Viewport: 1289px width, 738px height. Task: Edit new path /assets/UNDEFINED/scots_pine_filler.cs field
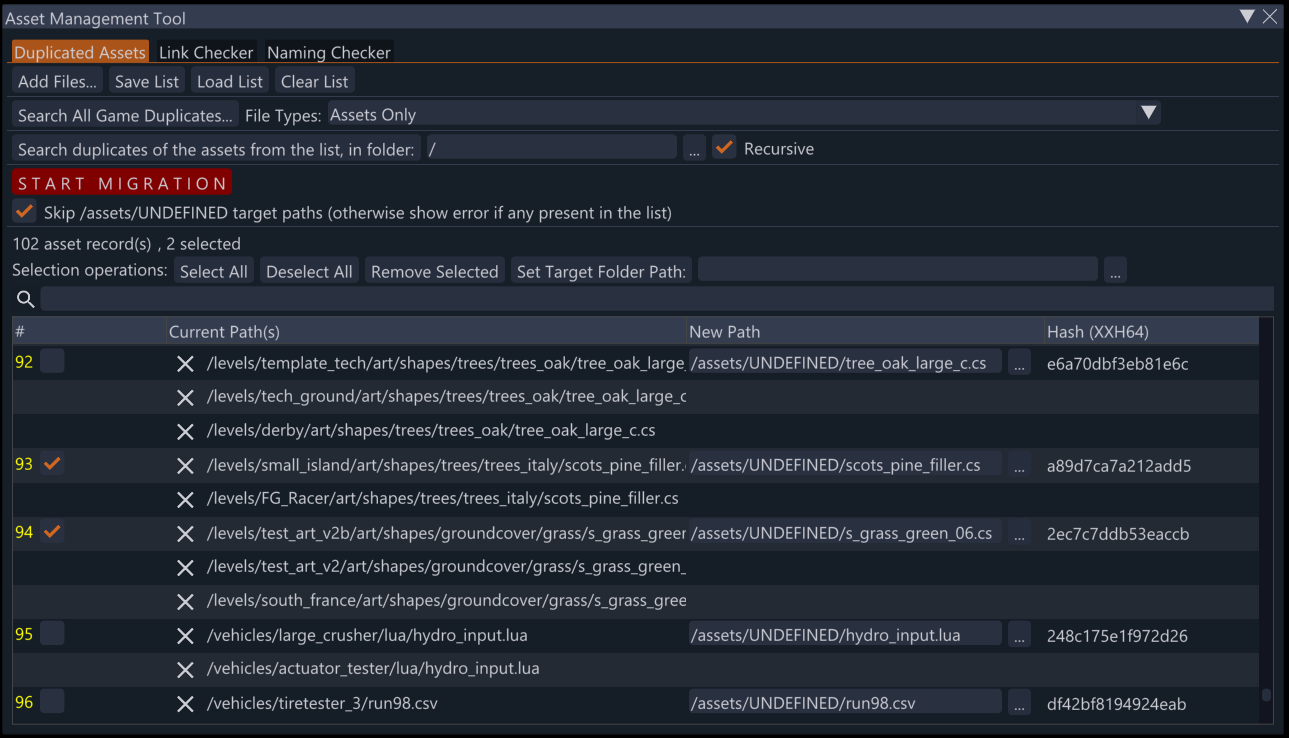[845, 465]
